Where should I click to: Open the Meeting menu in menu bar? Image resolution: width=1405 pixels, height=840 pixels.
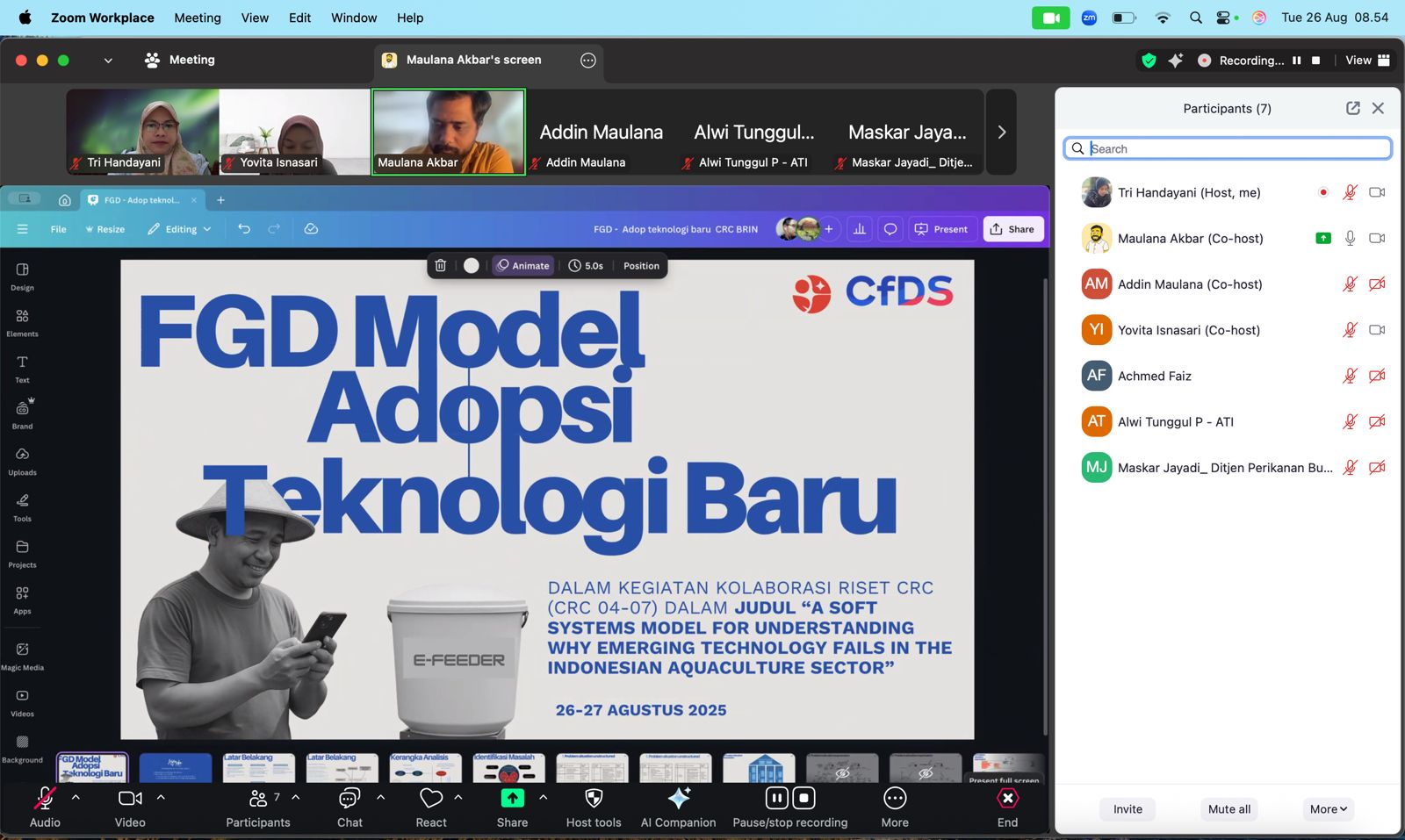click(198, 18)
